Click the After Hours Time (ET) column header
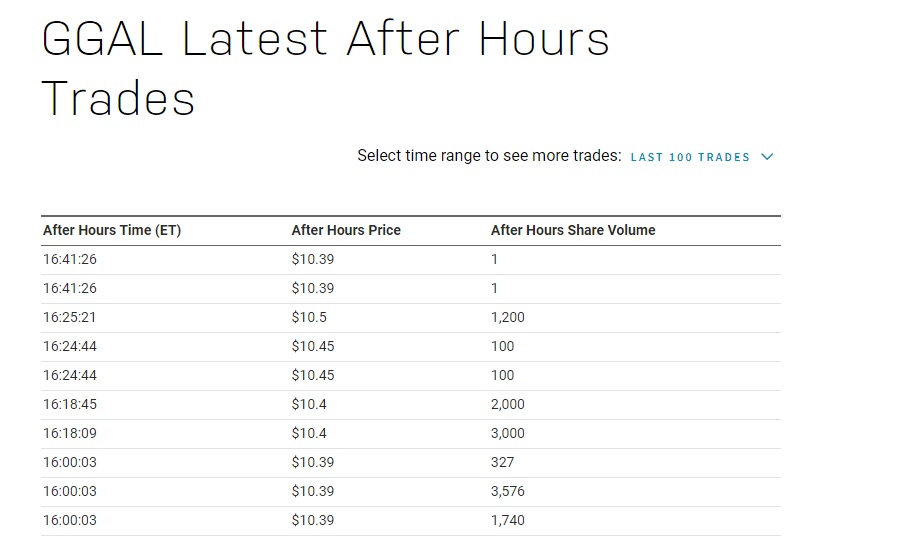The width and height of the screenshot is (903, 556). tap(112, 230)
